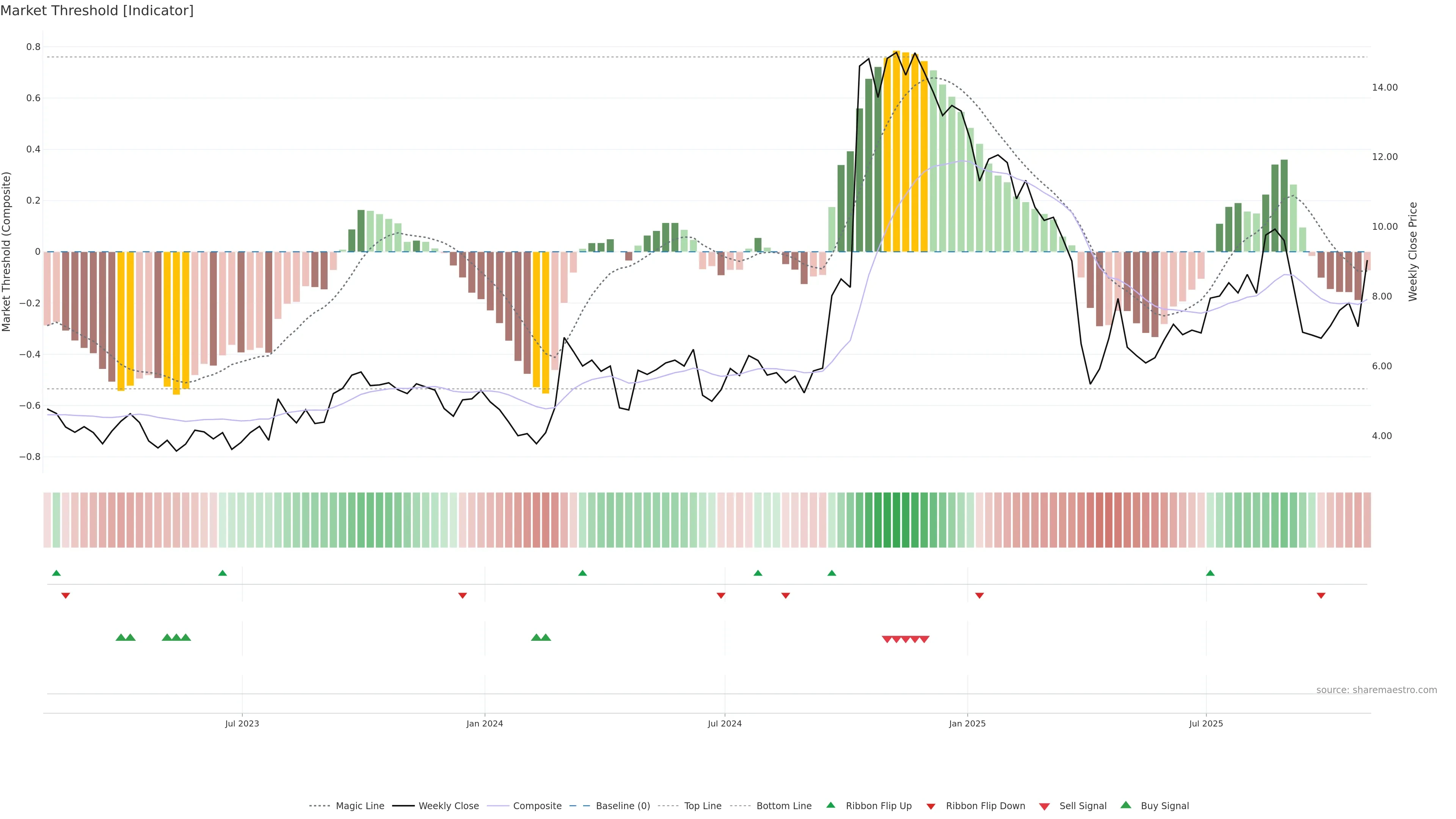Hide the Composite line via legend
This screenshot has width=1456, height=819.
537,806
